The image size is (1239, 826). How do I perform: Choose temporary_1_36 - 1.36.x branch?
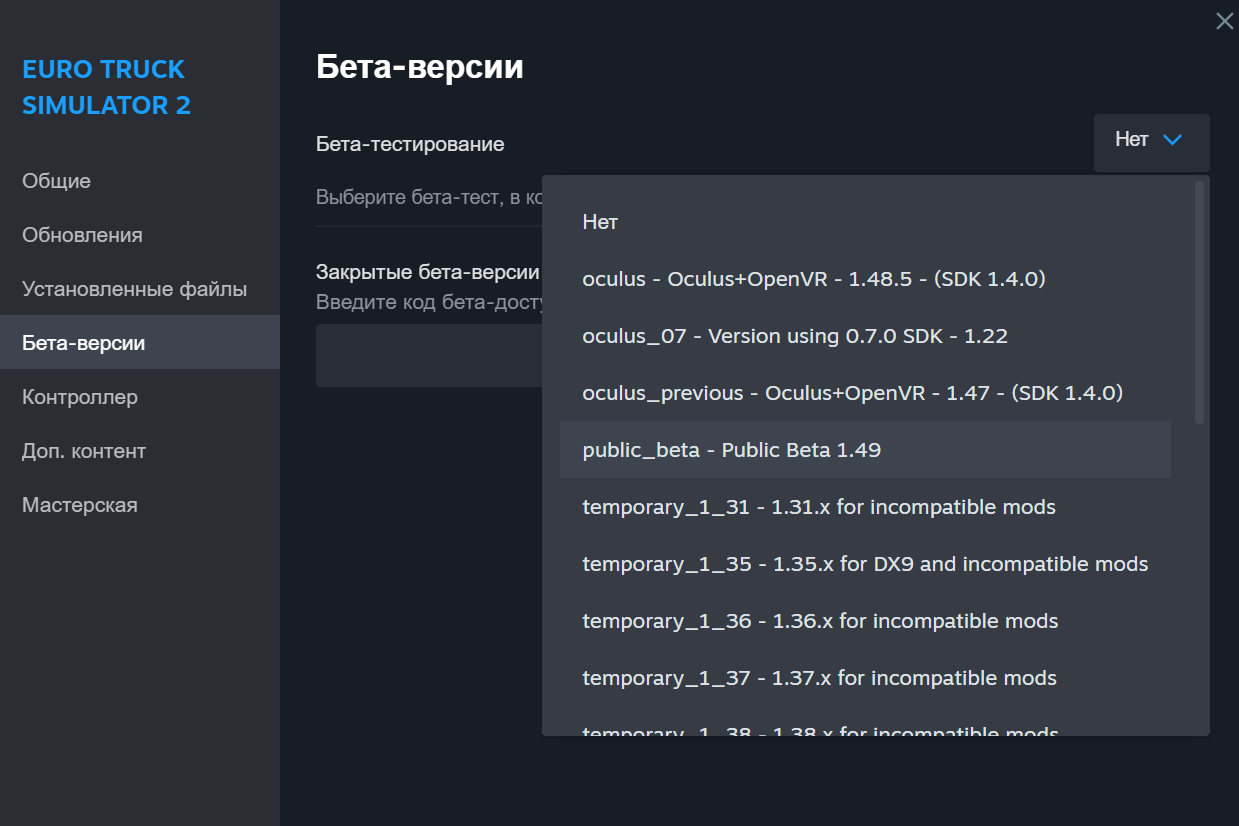819,621
